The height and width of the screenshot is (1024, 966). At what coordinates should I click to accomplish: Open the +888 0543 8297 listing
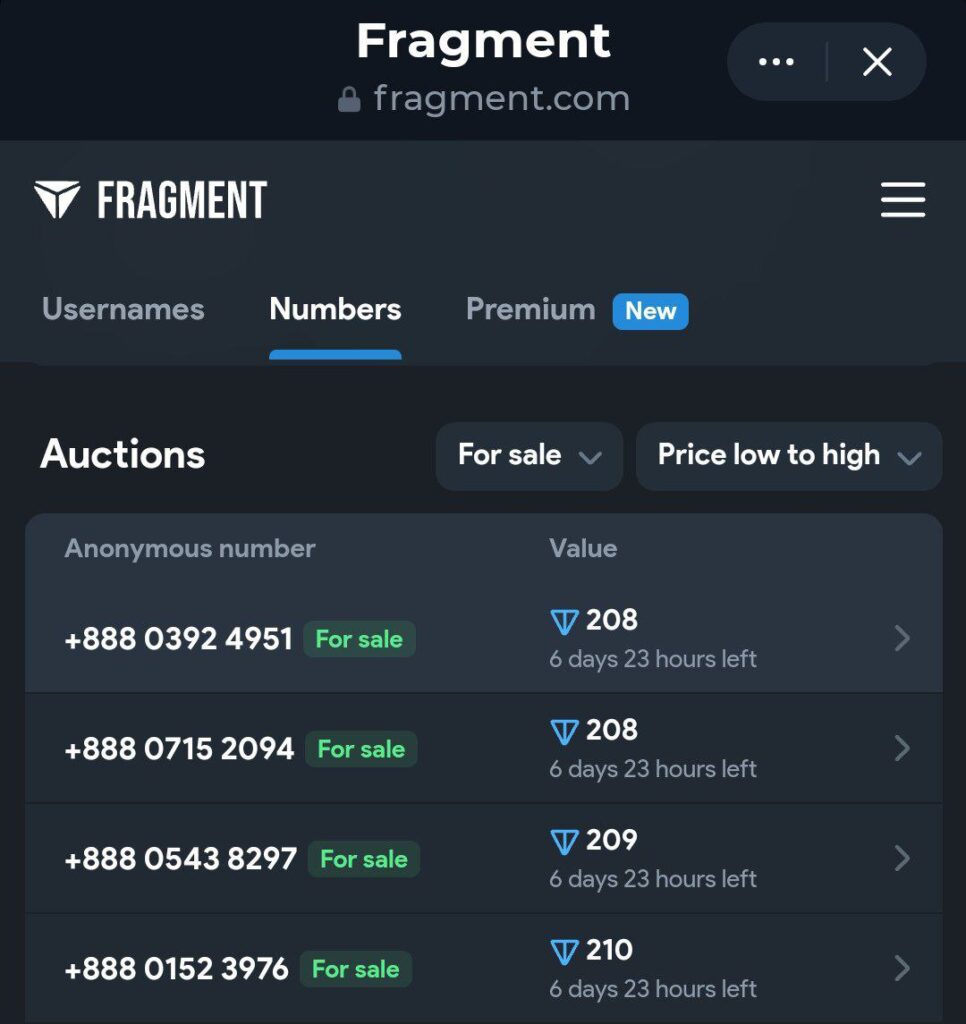[x=180, y=859]
